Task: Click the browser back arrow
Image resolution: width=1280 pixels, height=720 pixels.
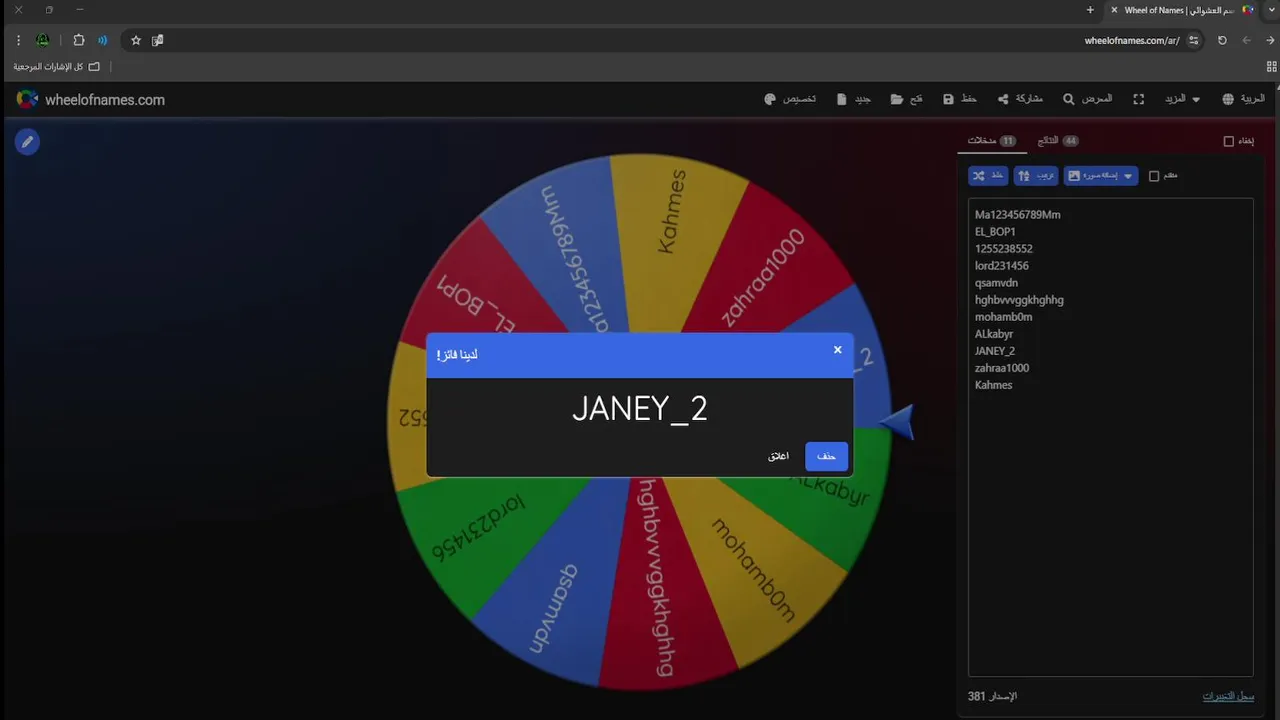Action: (x=1269, y=40)
